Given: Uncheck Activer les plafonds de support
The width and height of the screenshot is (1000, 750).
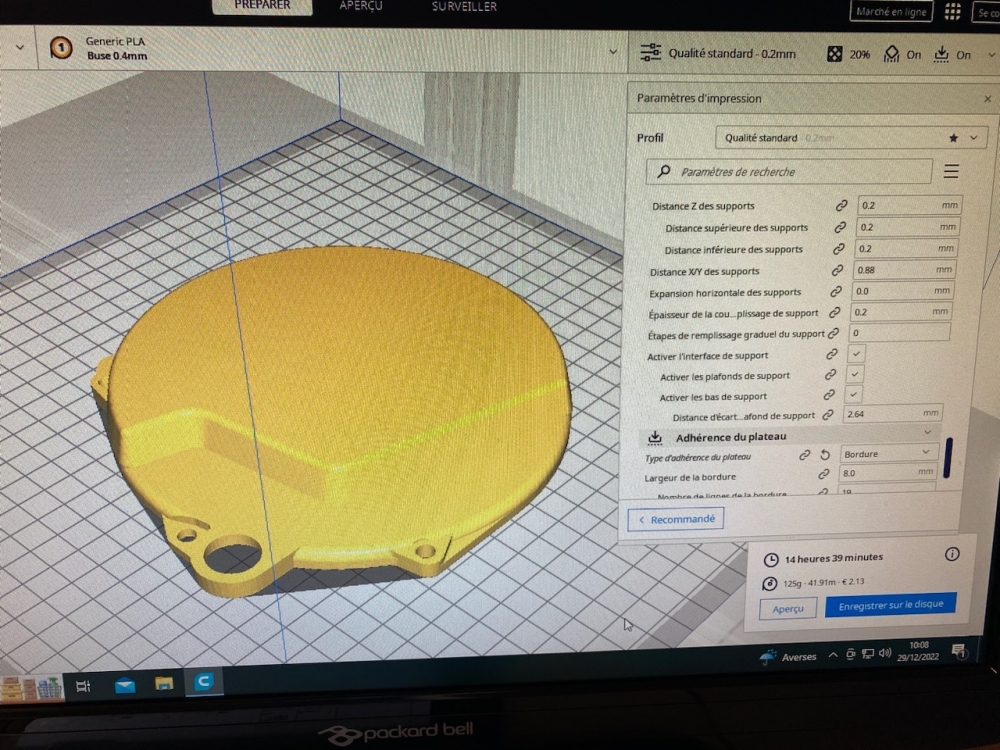Looking at the screenshot, I should pyautogui.click(x=855, y=374).
